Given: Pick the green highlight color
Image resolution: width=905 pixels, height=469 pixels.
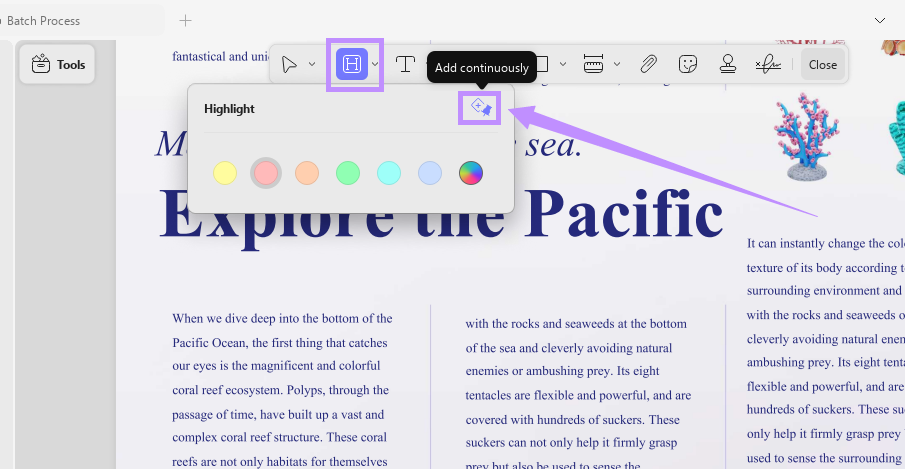Looking at the screenshot, I should coord(348,173).
